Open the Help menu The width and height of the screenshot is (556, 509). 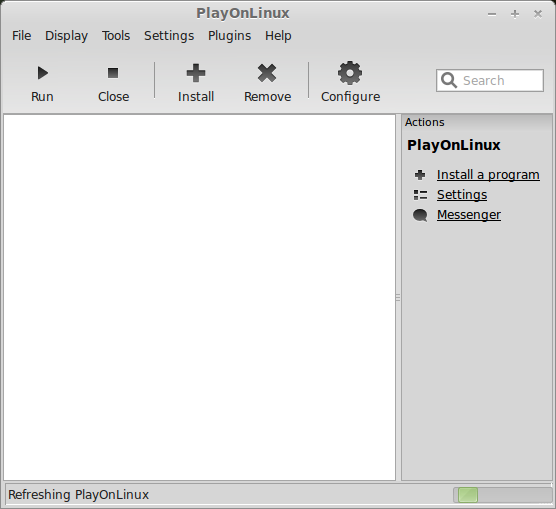click(278, 36)
